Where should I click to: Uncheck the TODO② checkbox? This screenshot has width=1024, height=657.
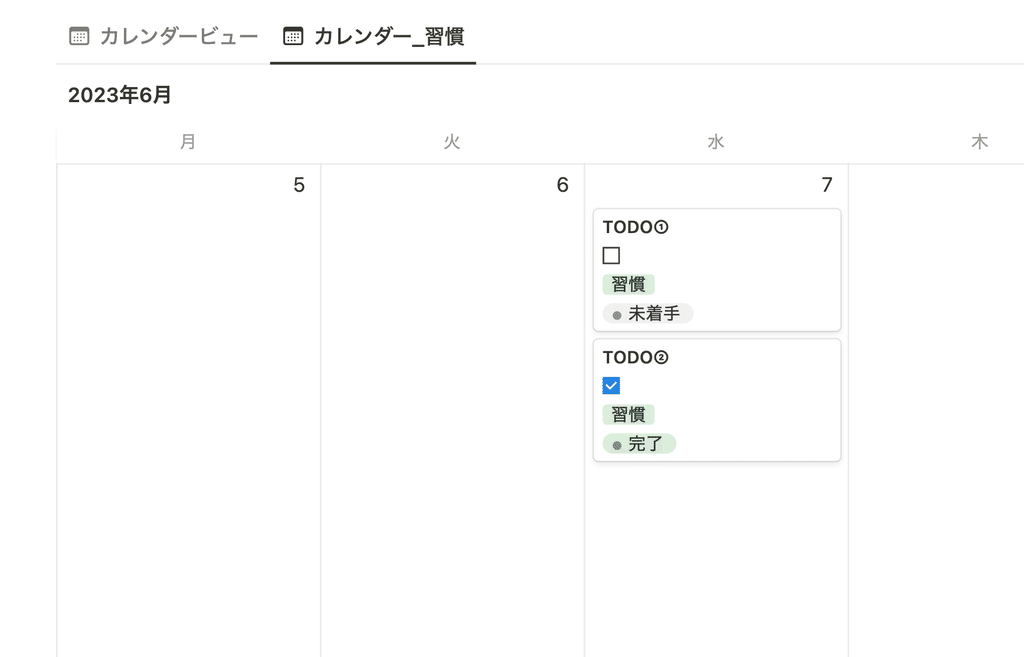[611, 385]
